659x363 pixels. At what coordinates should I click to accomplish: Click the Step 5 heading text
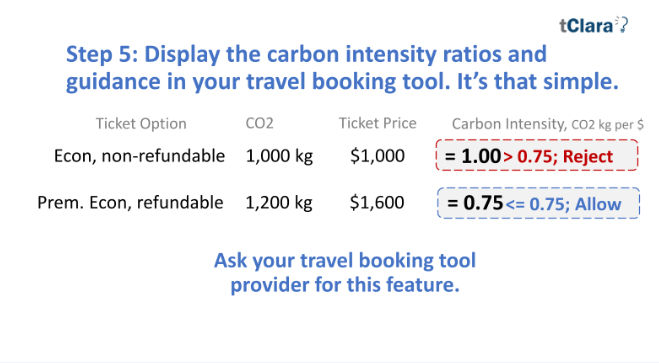point(342,68)
